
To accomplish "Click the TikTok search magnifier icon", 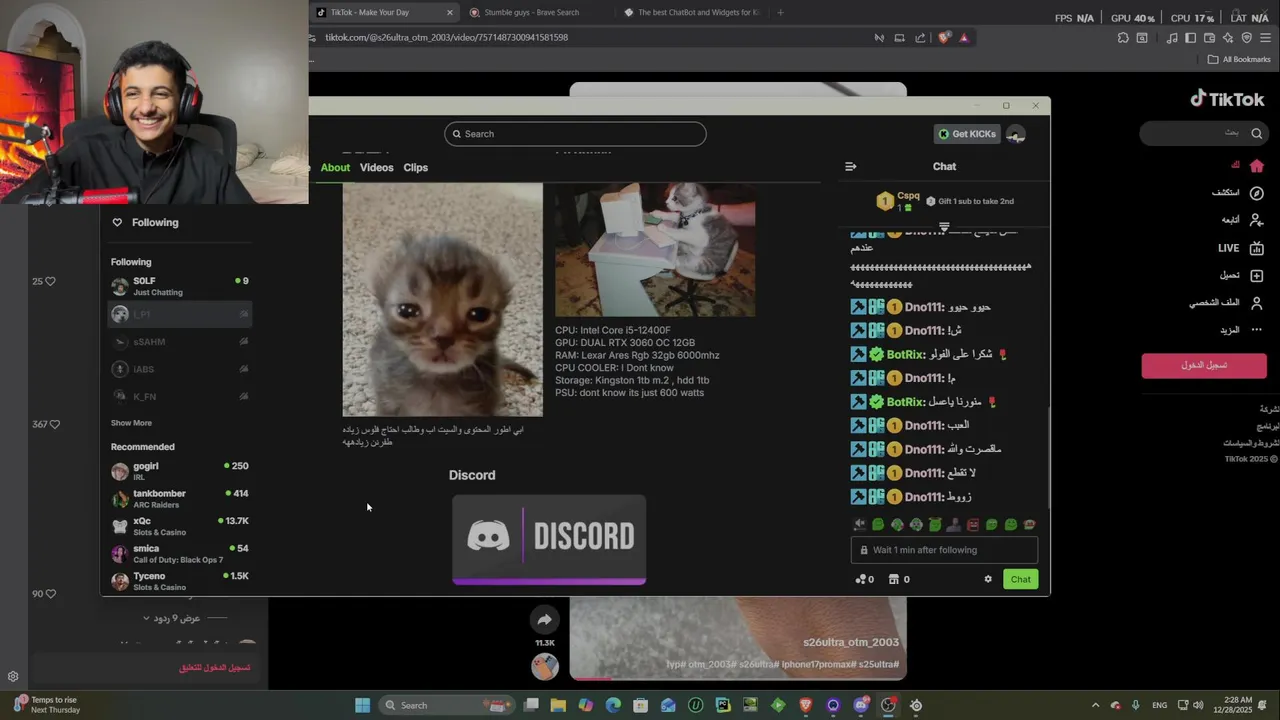I will [x=1257, y=133].
